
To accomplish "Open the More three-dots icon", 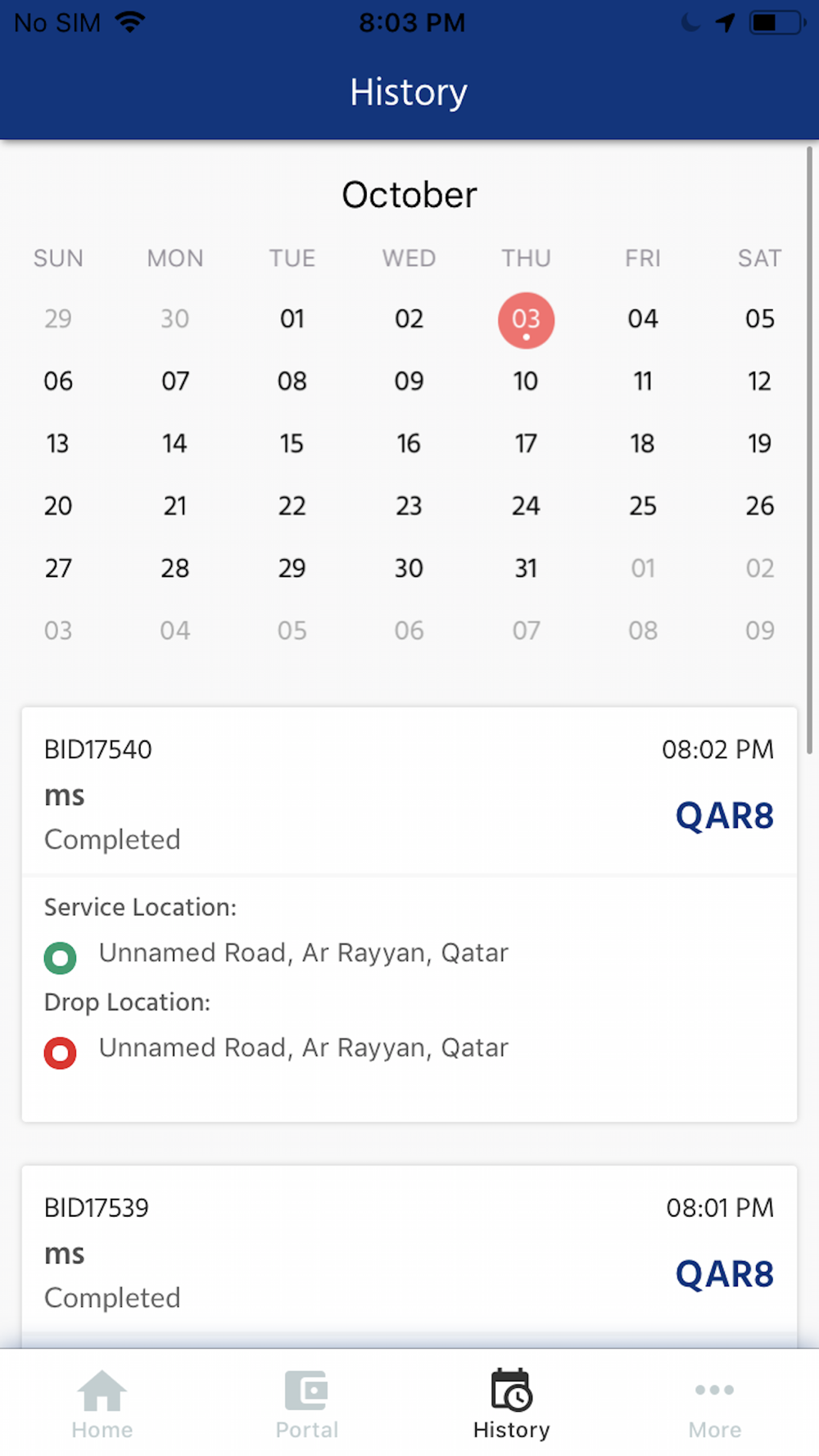I will [714, 1390].
